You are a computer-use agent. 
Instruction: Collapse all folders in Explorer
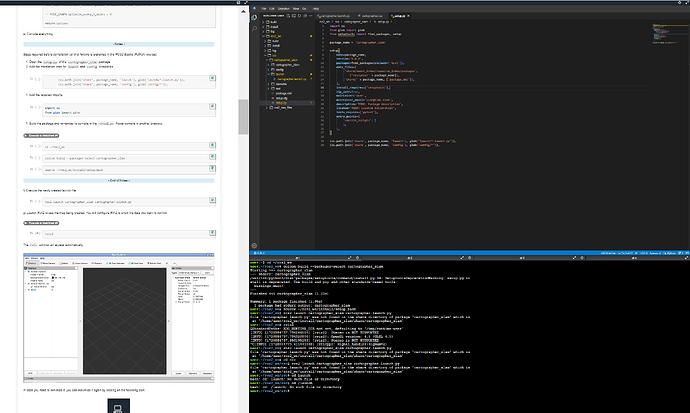pos(305,16)
